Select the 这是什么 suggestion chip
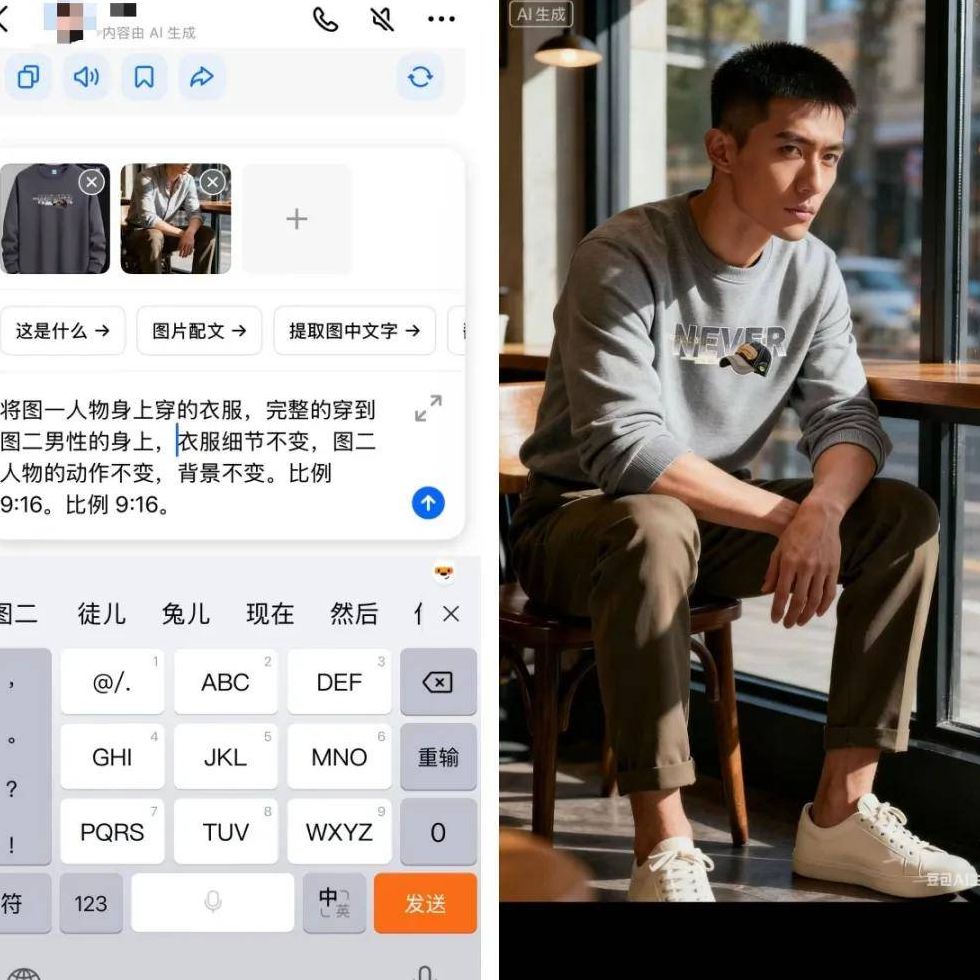This screenshot has width=980, height=980. [62, 331]
